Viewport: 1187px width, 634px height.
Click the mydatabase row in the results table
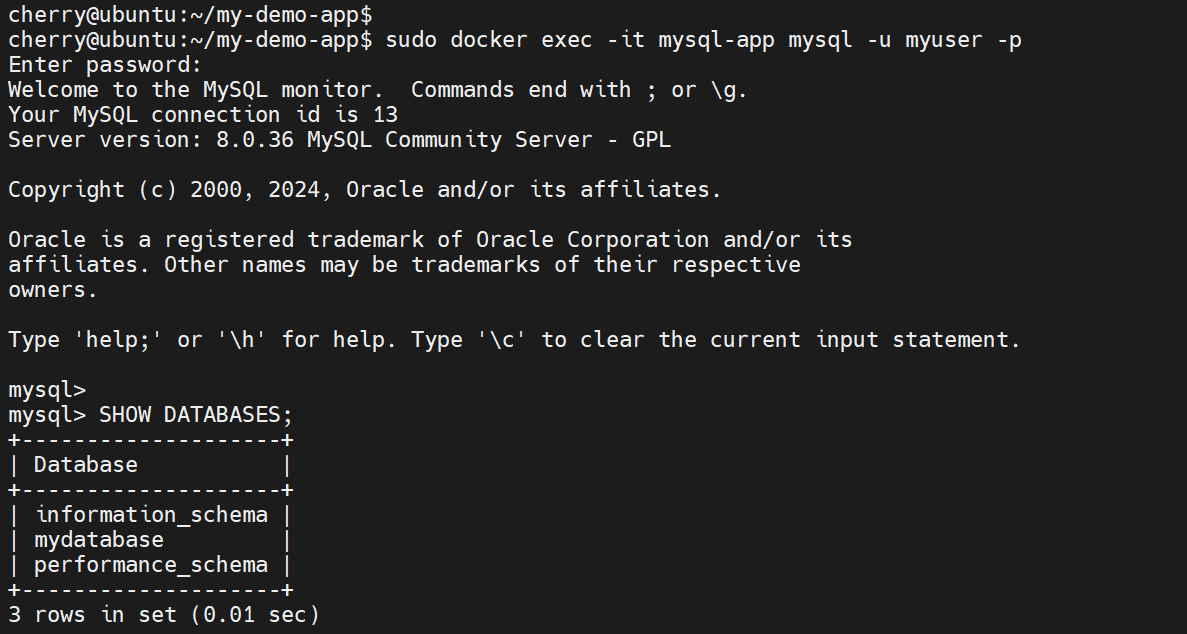98,540
